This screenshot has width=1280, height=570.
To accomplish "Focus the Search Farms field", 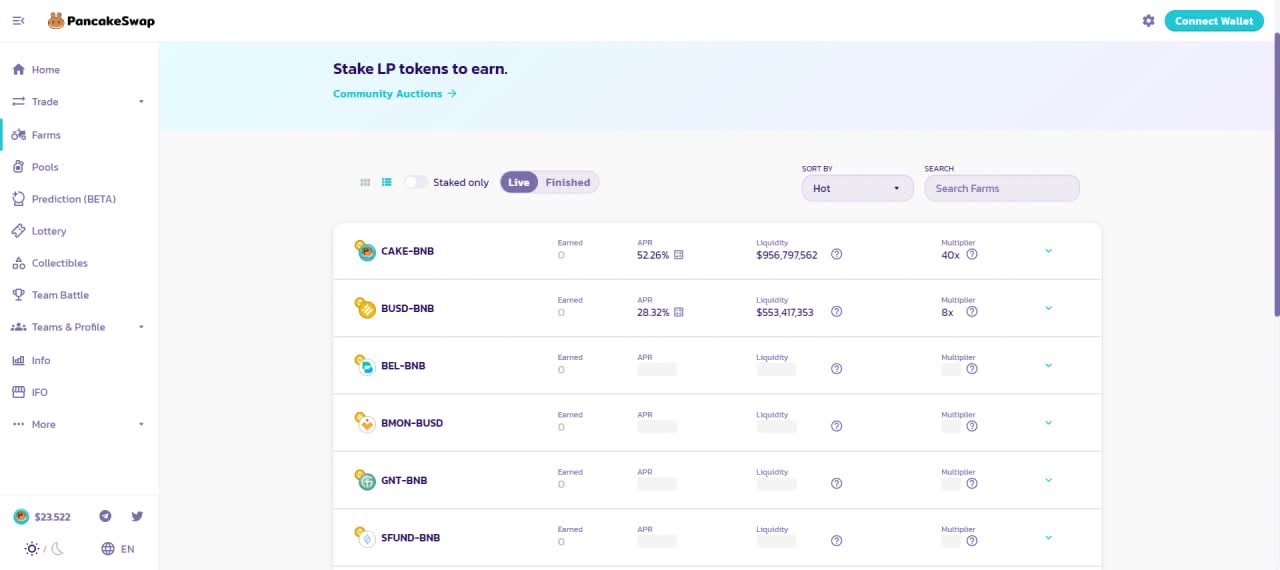I will pyautogui.click(x=1002, y=188).
